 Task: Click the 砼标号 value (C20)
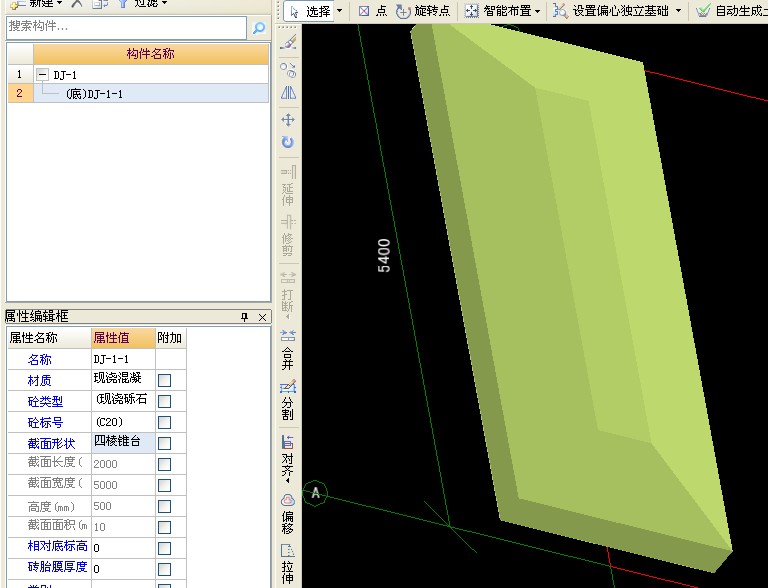(123, 422)
